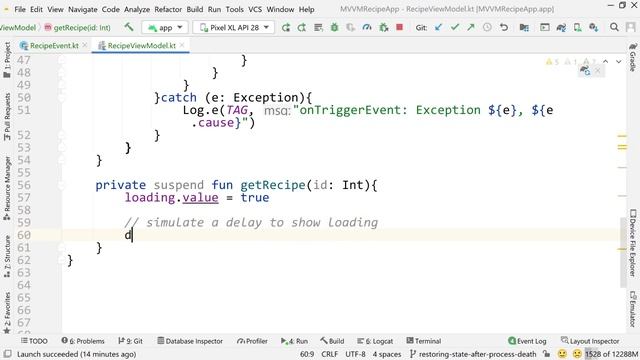
Task: Open the Refactor menu
Action: pyautogui.click(x=168, y=9)
